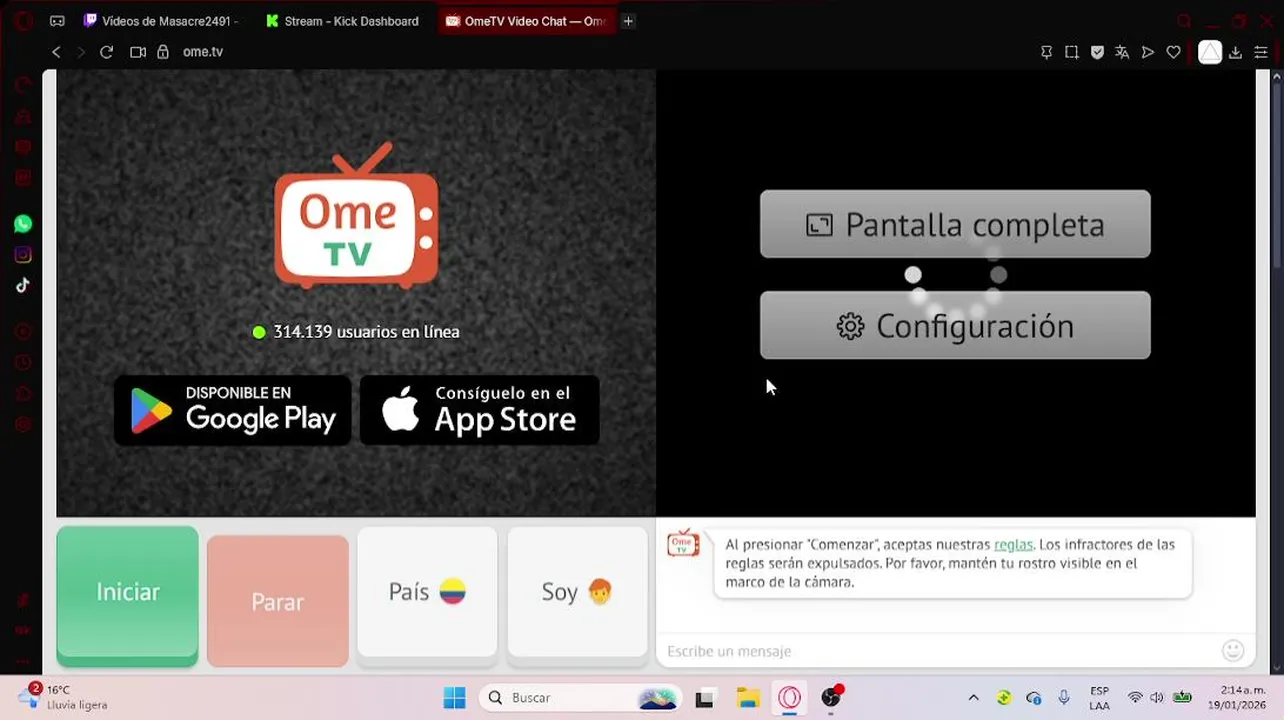Viewport: 1284px width, 720px height.
Task: Switch to Videos de Masacre2491 tab
Action: pyautogui.click(x=160, y=21)
